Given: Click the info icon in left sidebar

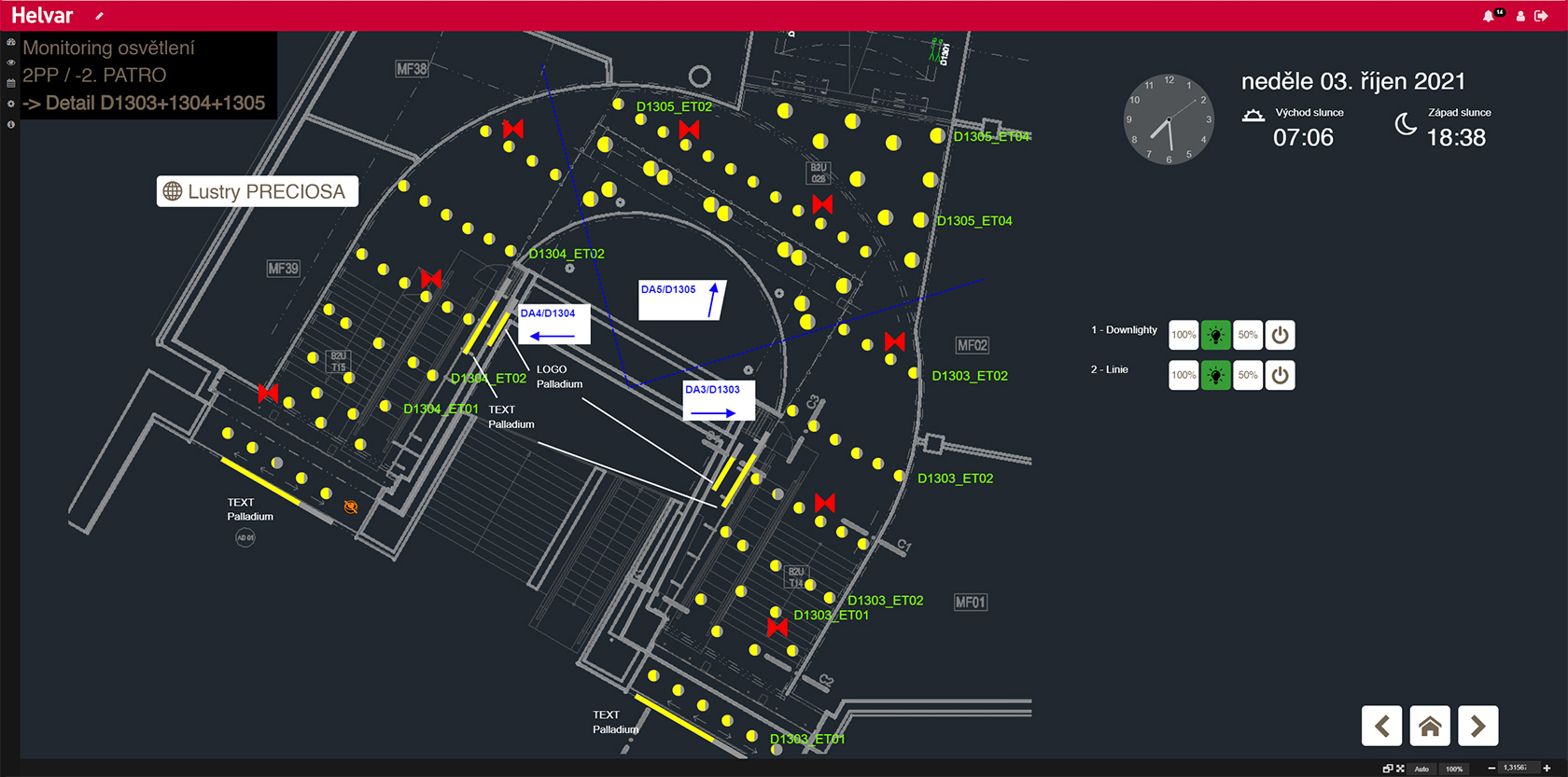Looking at the screenshot, I should click(x=11, y=124).
